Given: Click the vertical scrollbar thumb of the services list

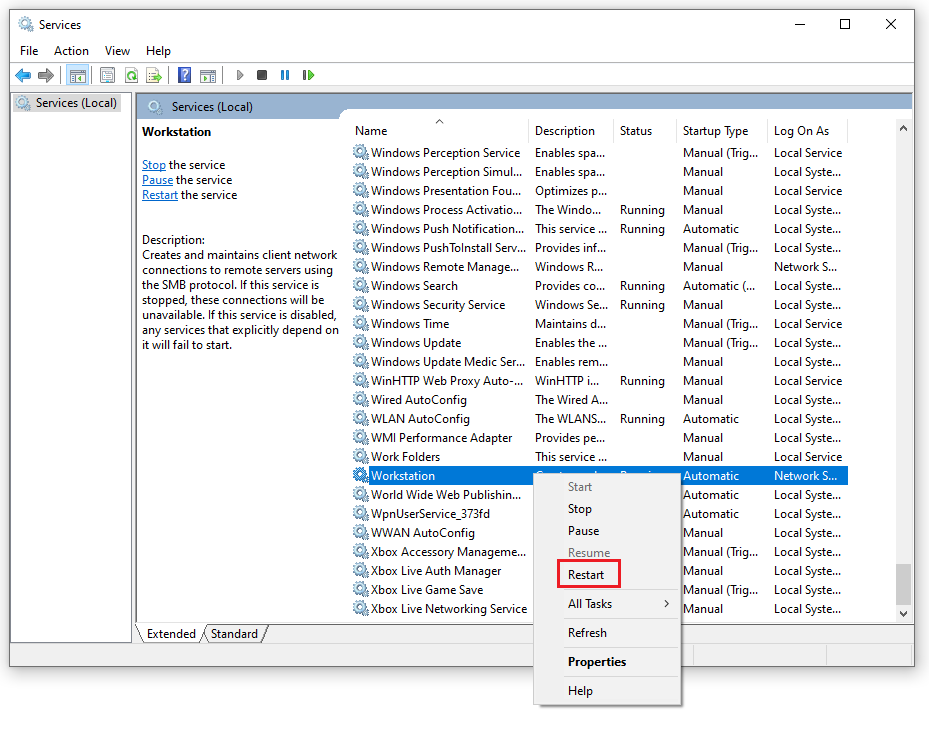Looking at the screenshot, I should pos(903,584).
